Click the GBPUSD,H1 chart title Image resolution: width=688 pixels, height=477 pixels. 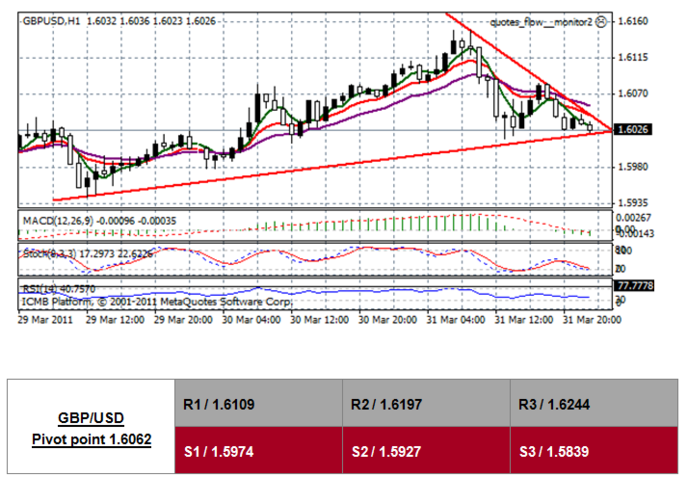pos(51,19)
